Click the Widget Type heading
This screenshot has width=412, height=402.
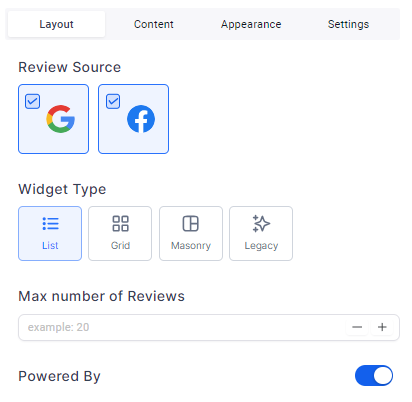point(62,189)
